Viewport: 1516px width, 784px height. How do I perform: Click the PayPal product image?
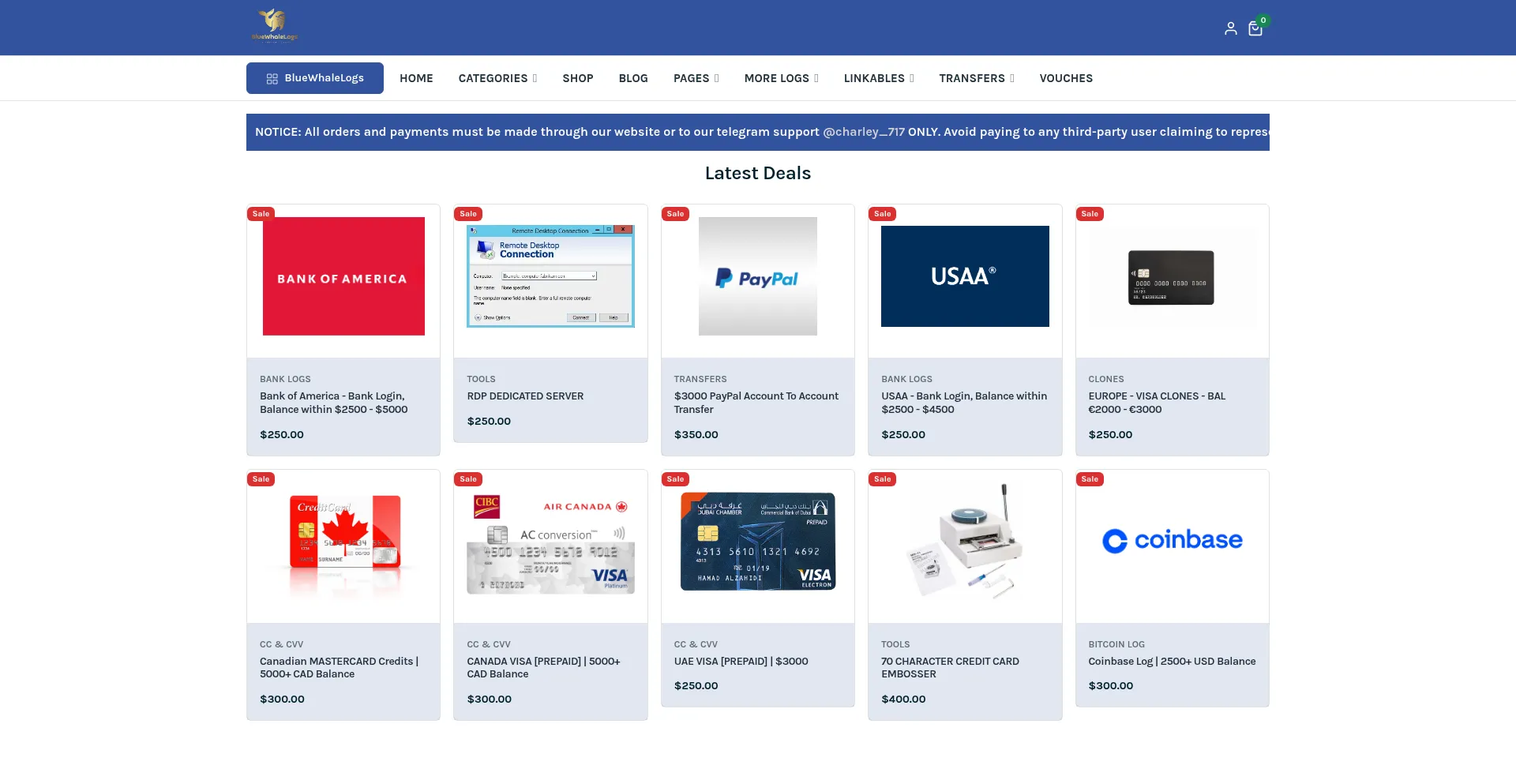[758, 276]
